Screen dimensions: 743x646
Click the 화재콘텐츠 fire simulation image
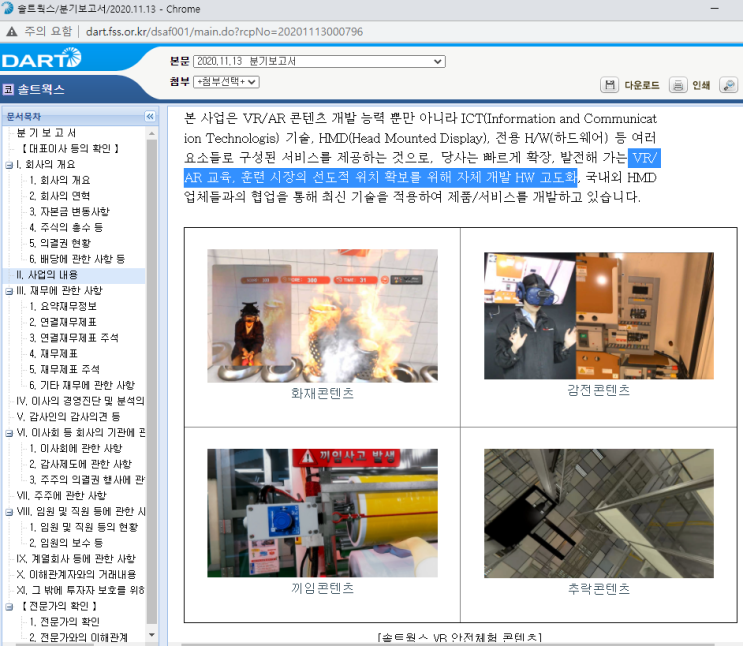(x=323, y=316)
